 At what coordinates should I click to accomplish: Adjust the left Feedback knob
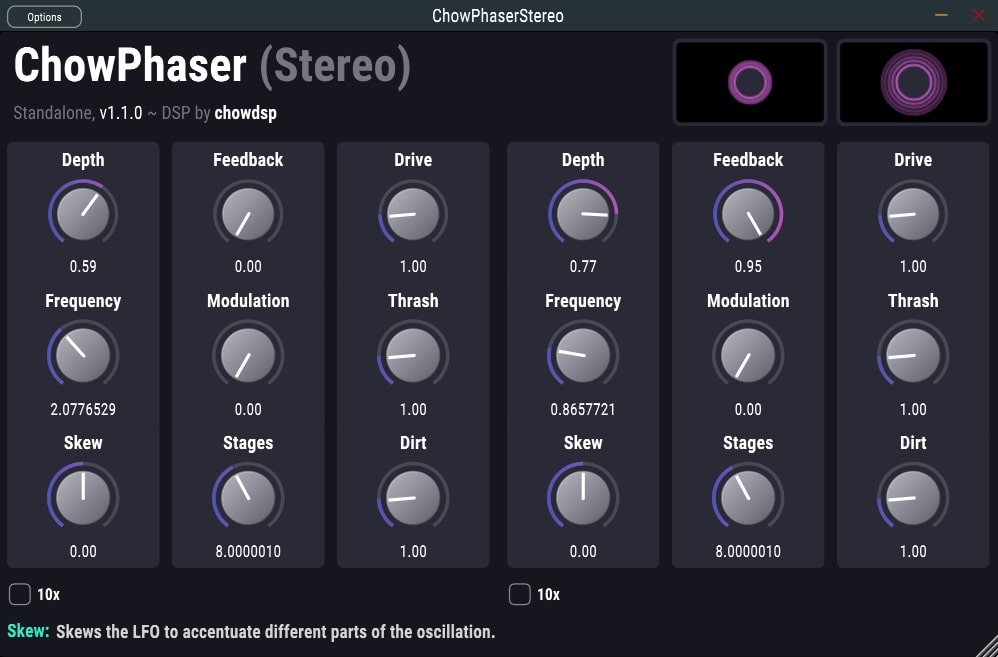[x=248, y=213]
